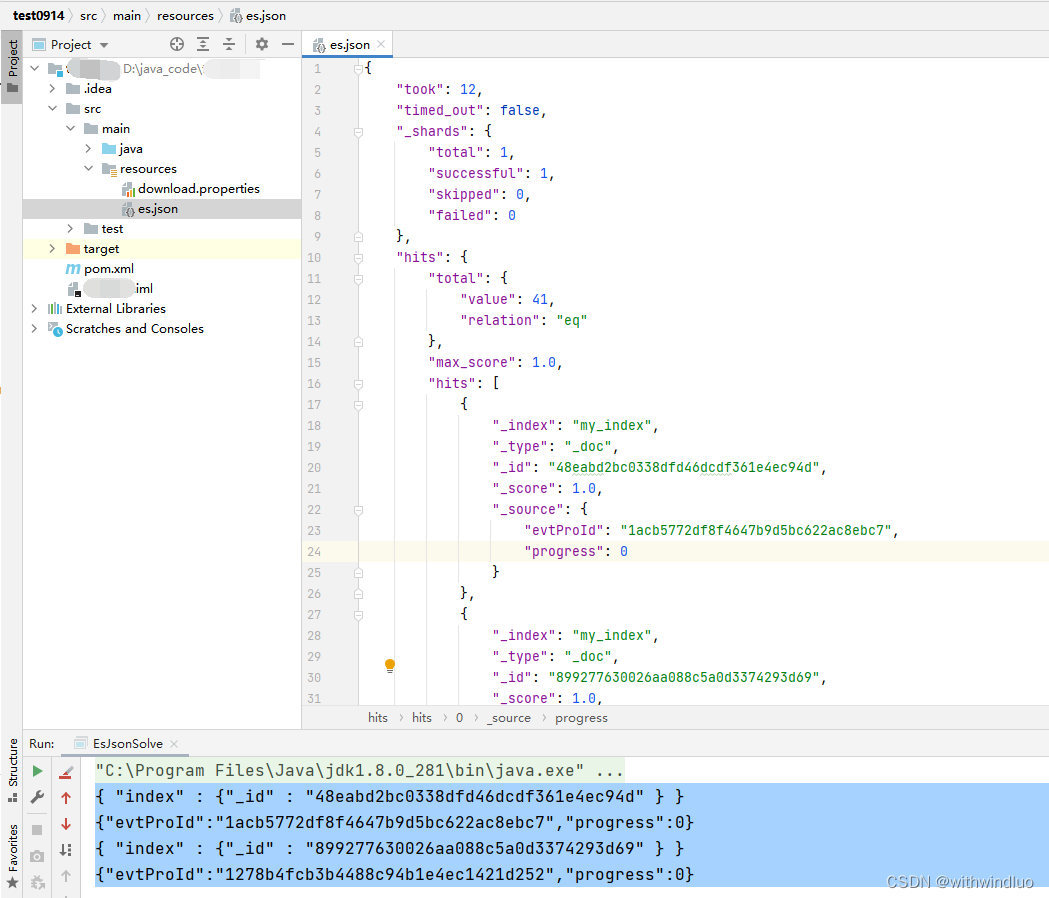Open the Favorites side tool tab
Viewport: 1049px width, 898px height.
point(12,855)
